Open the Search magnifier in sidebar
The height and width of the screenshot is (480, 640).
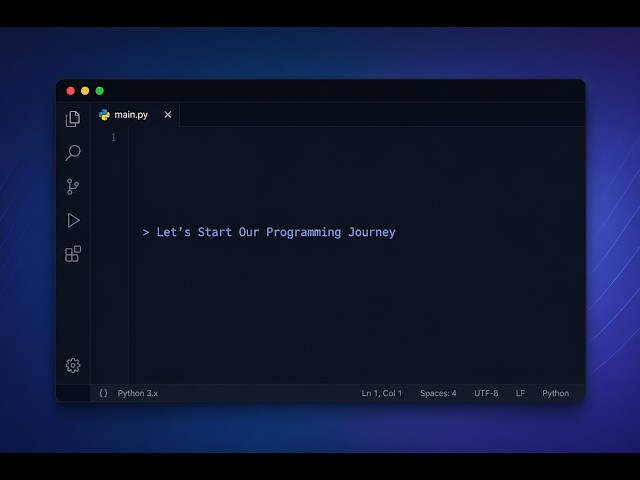tap(73, 153)
